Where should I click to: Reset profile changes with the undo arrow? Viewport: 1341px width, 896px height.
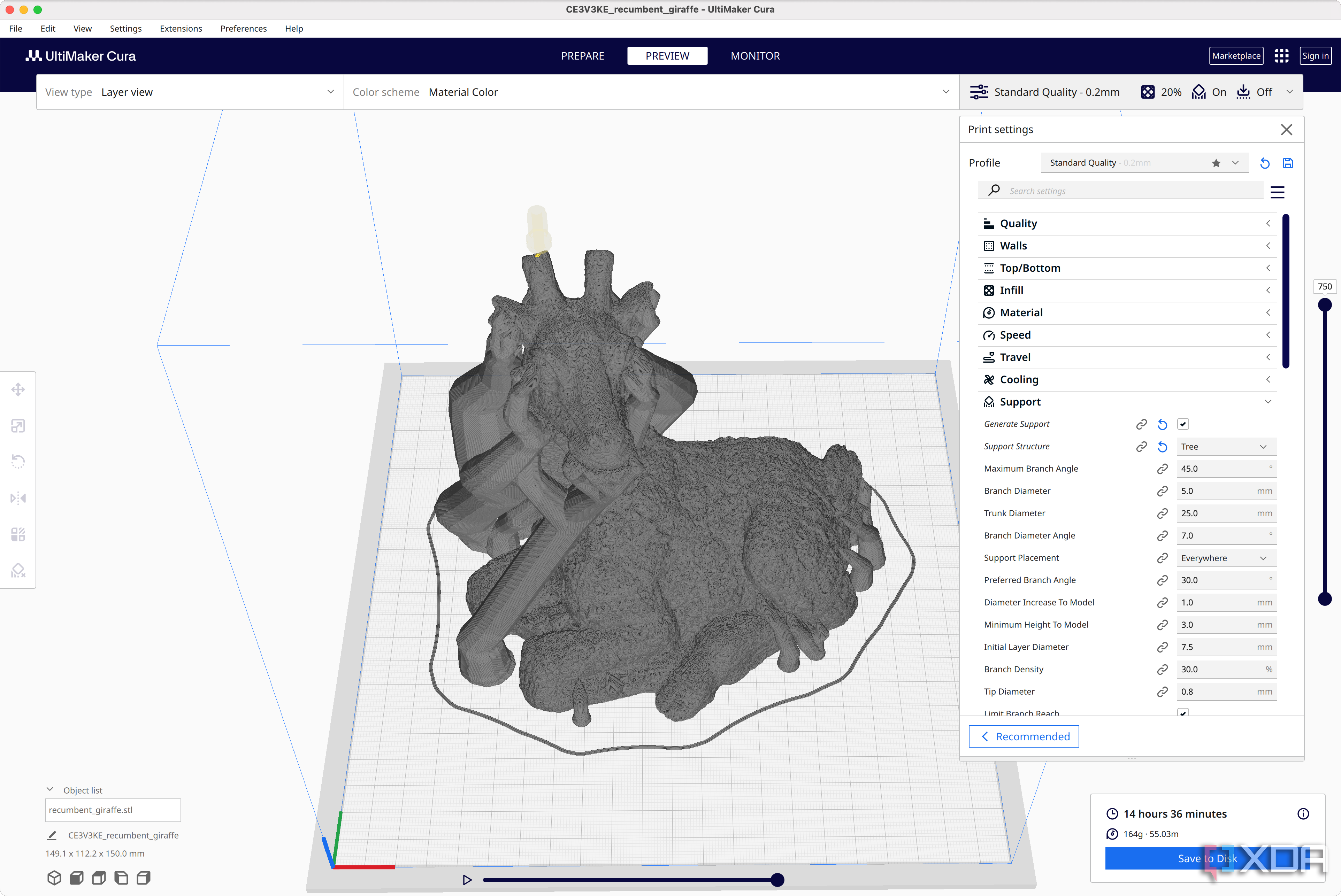coord(1264,163)
